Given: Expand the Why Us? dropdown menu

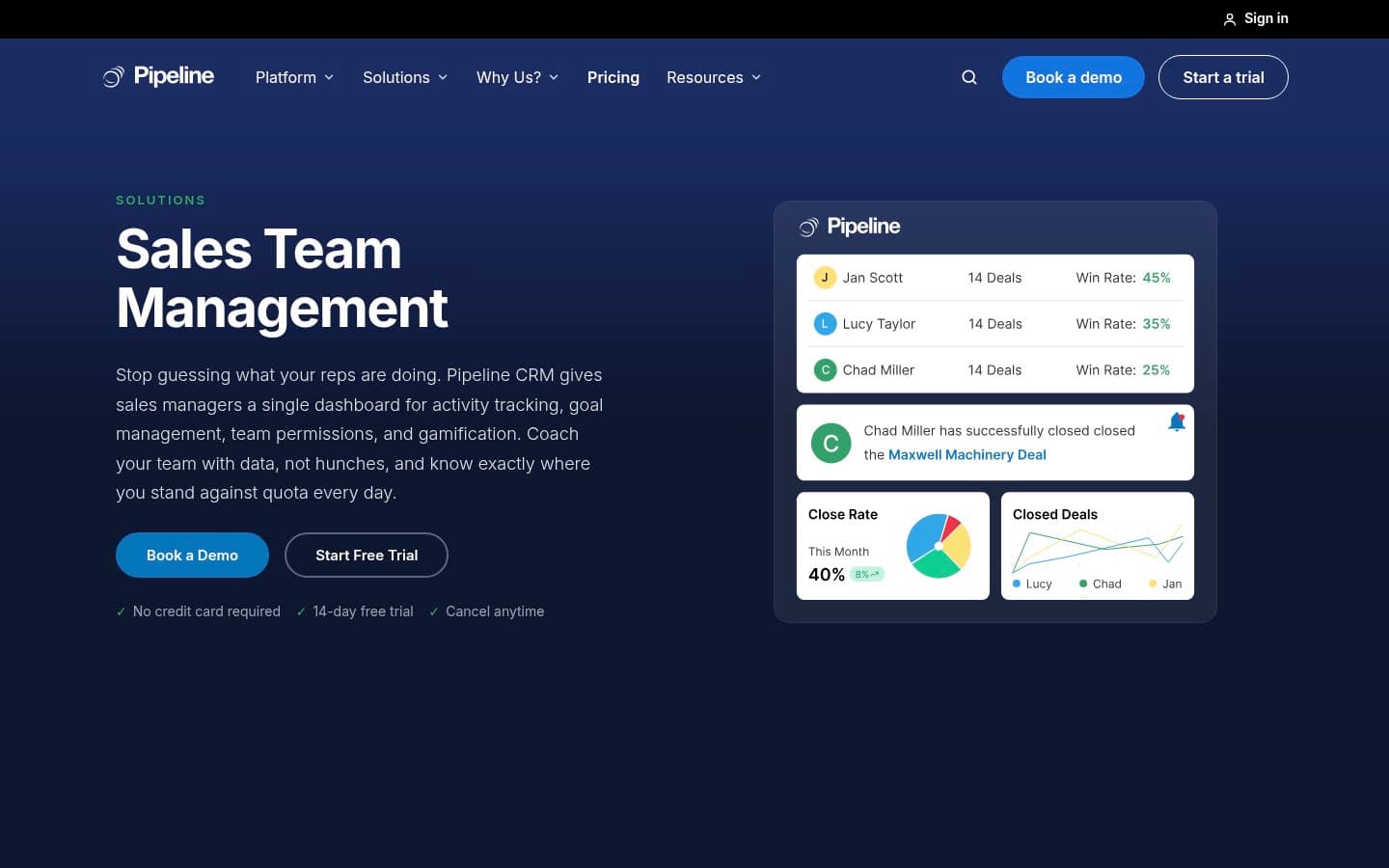Looking at the screenshot, I should tap(517, 77).
